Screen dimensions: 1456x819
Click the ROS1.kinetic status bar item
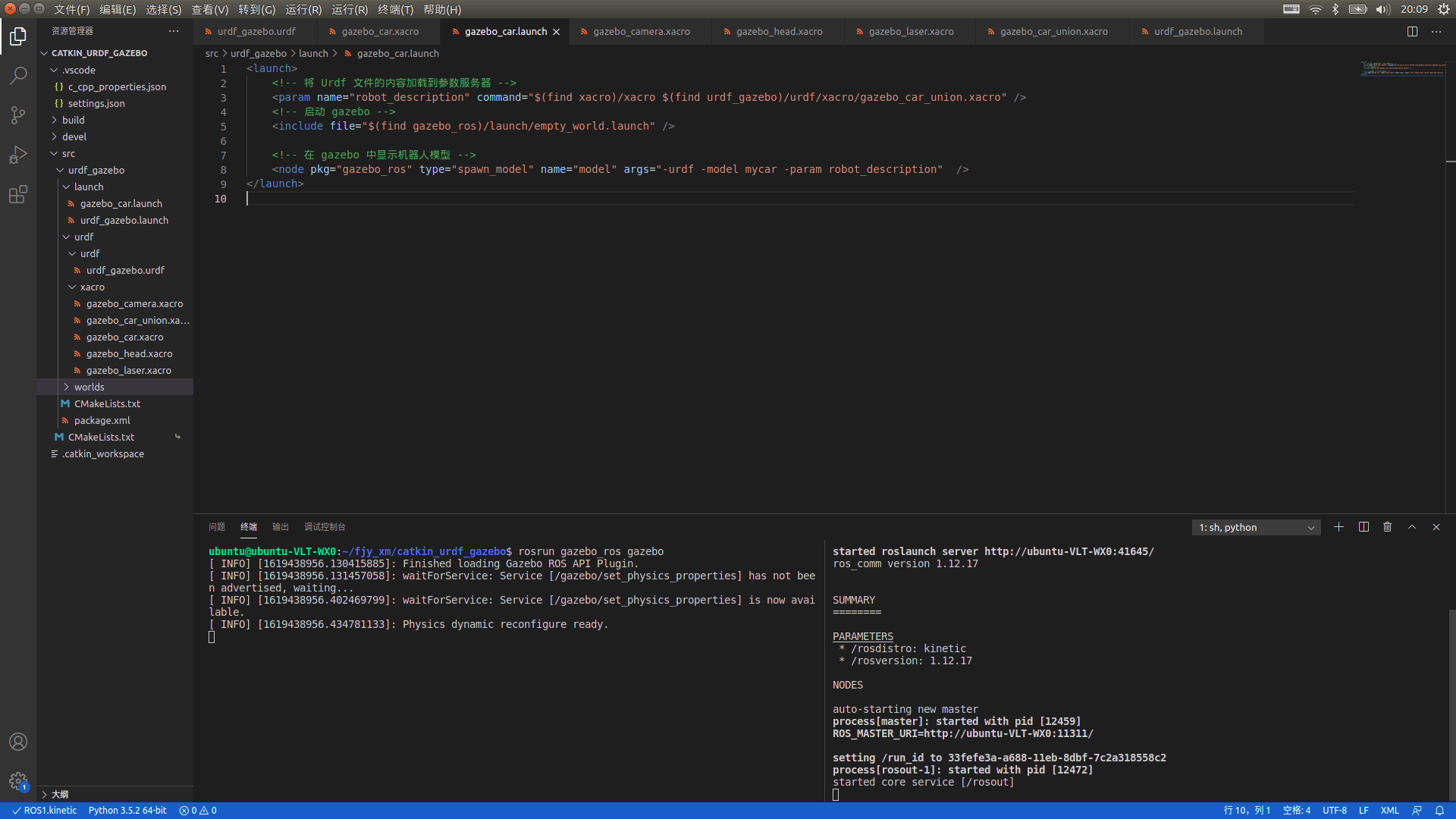(x=45, y=811)
